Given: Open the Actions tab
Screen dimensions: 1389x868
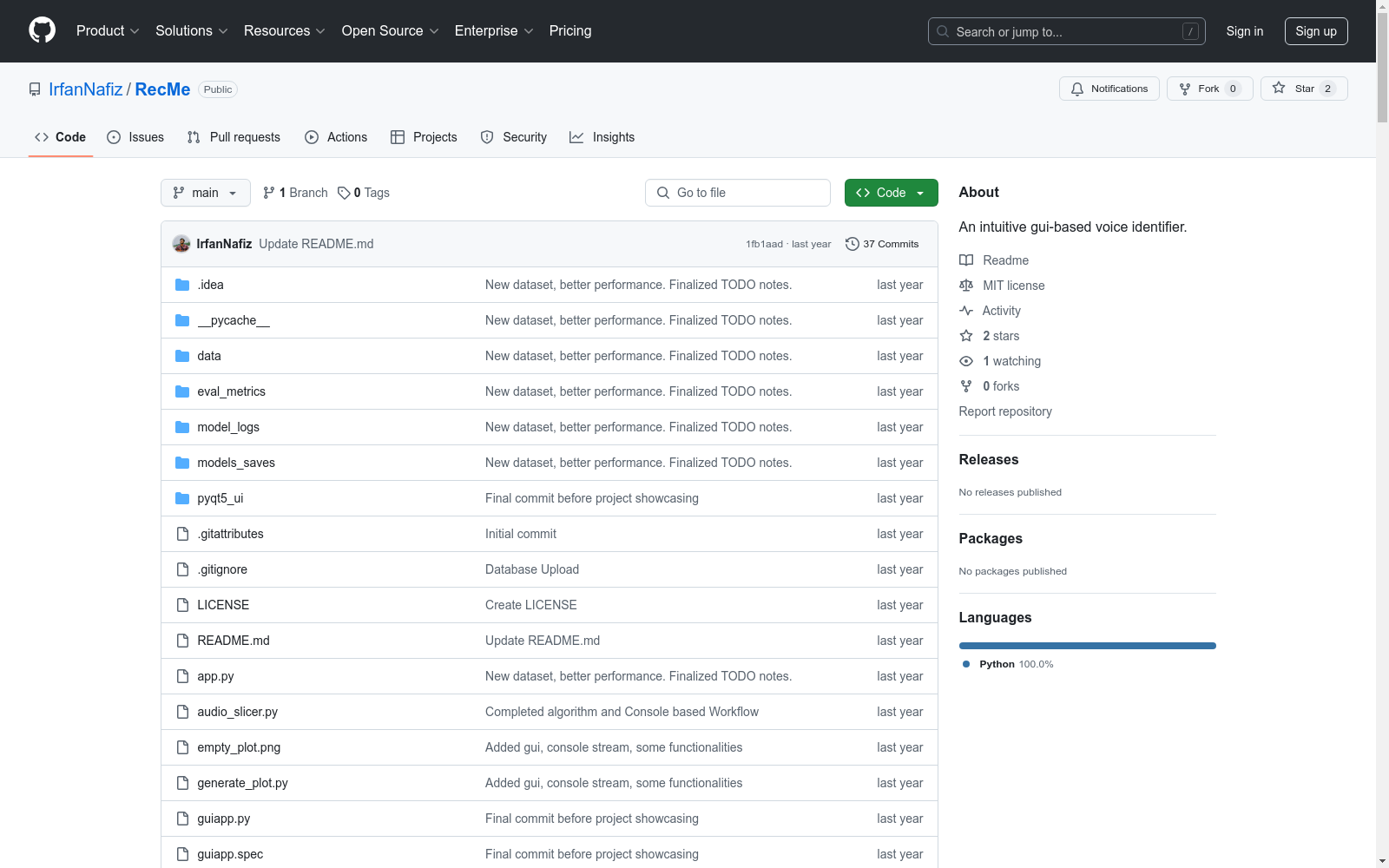Looking at the screenshot, I should [336, 137].
